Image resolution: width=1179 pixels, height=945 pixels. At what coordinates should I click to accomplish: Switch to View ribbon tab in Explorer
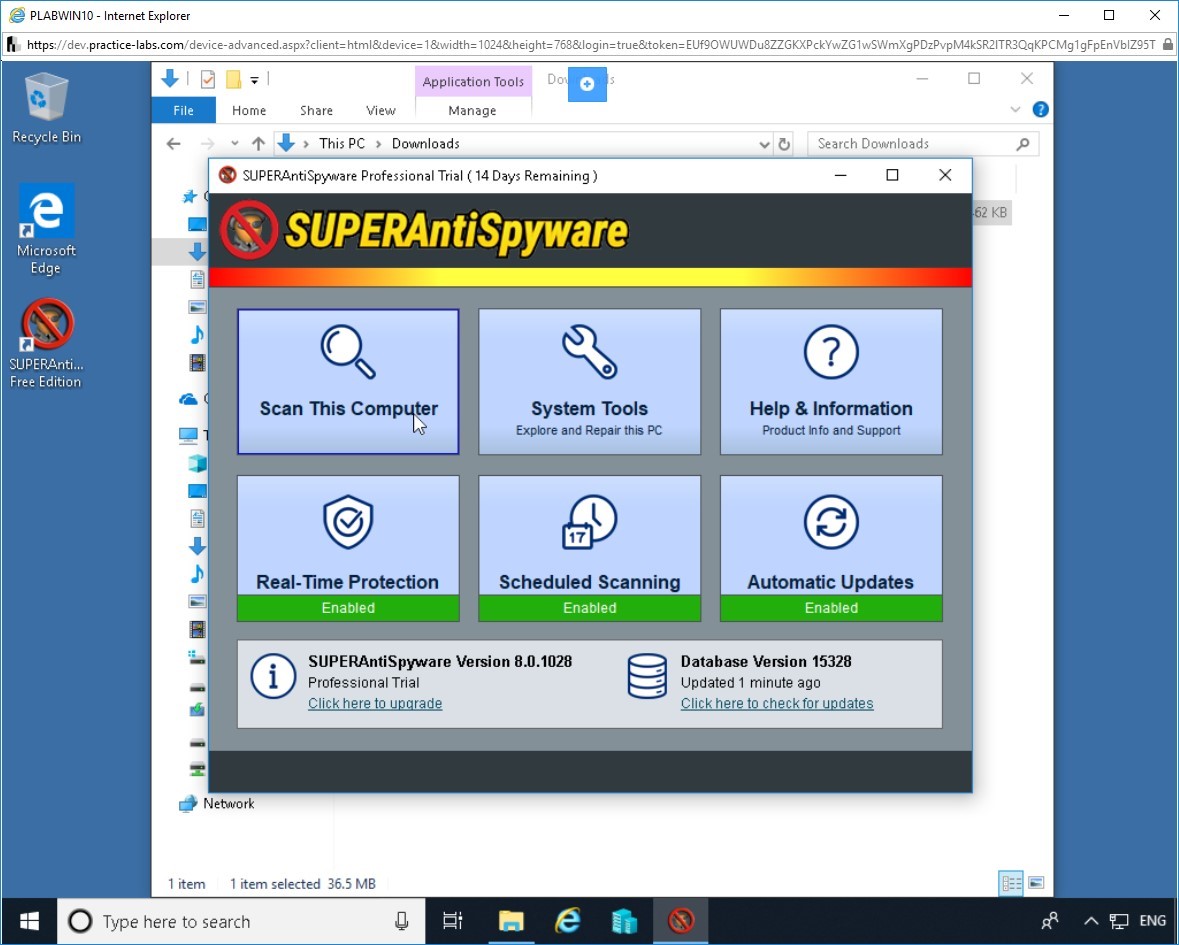[381, 111]
